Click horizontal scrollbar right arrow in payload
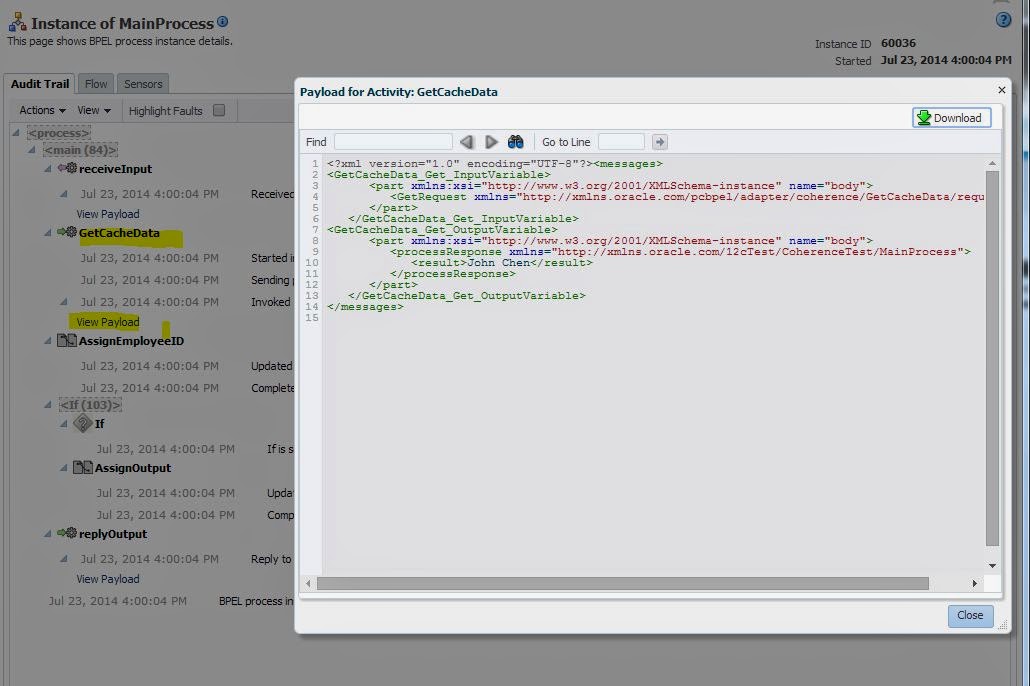 pyautogui.click(x=975, y=583)
